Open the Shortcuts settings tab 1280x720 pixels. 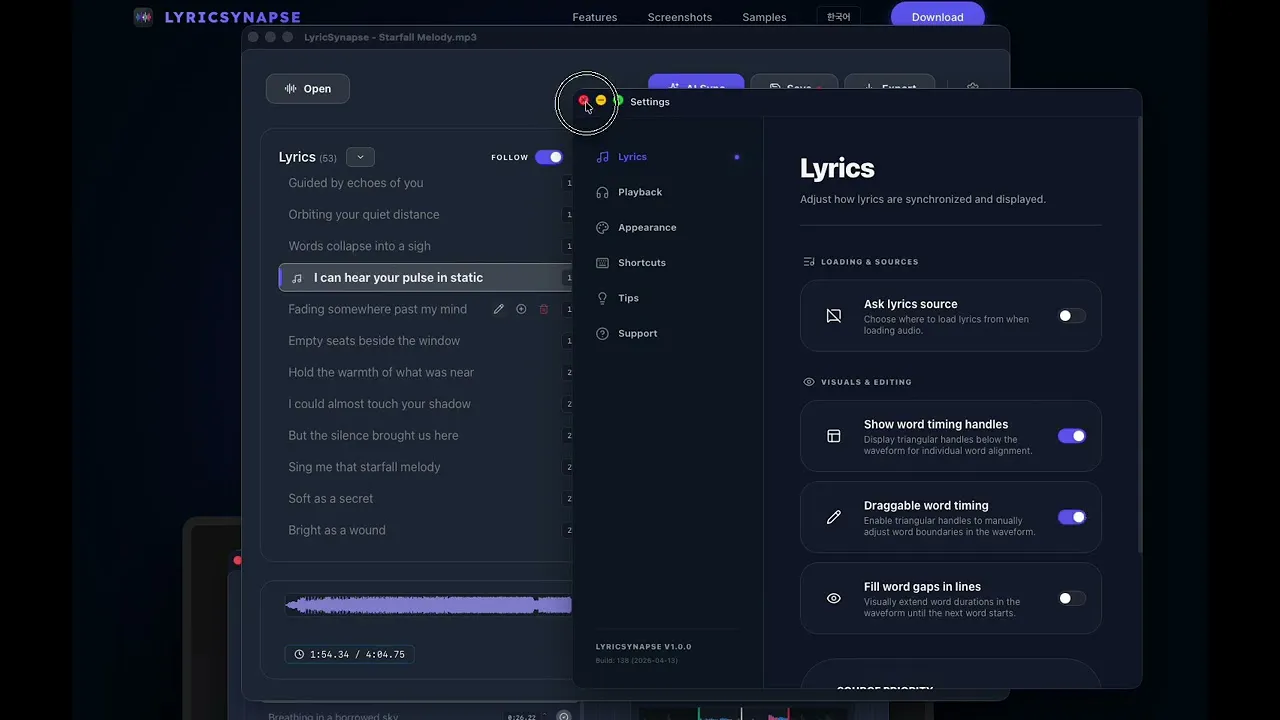click(667, 263)
